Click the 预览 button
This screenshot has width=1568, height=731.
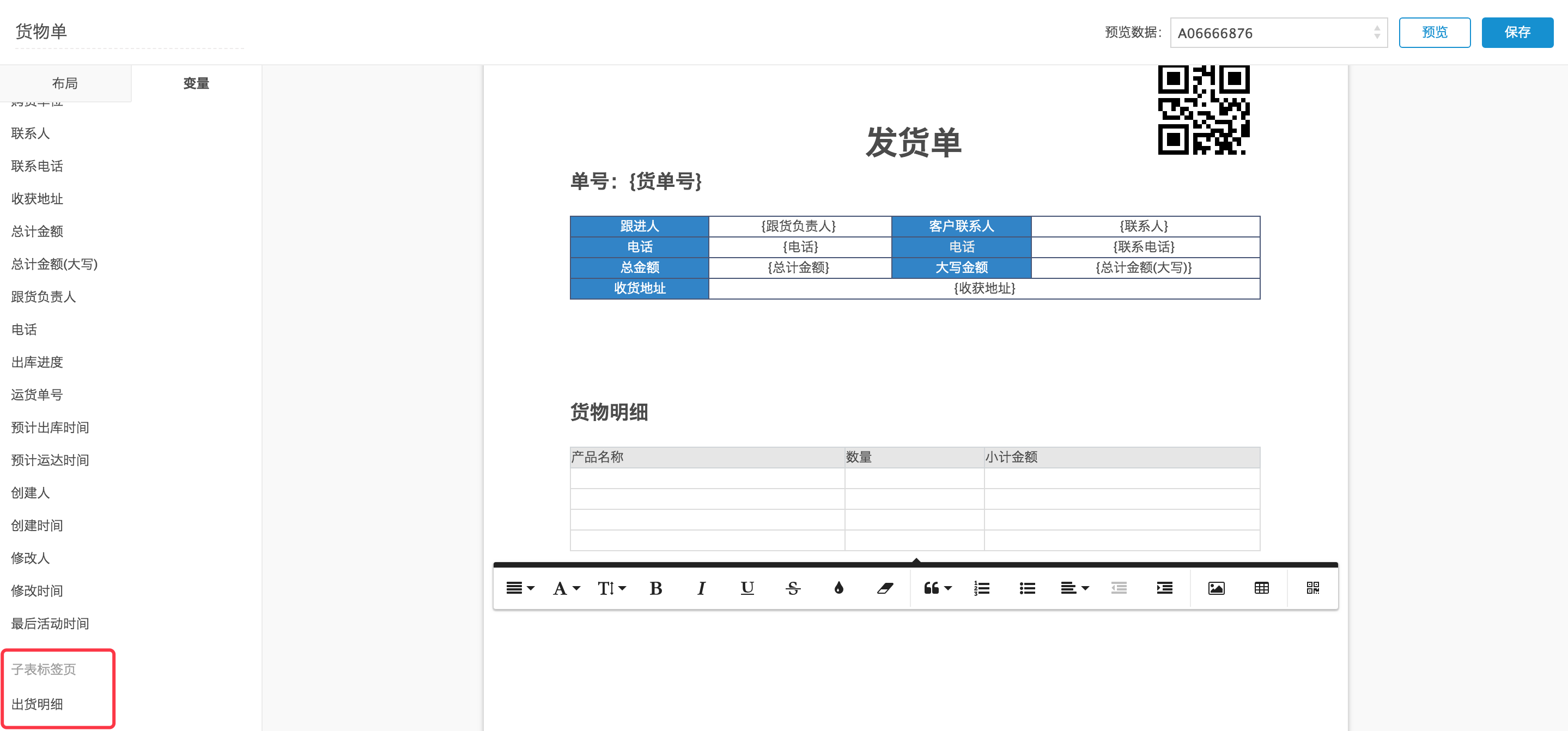tap(1434, 32)
